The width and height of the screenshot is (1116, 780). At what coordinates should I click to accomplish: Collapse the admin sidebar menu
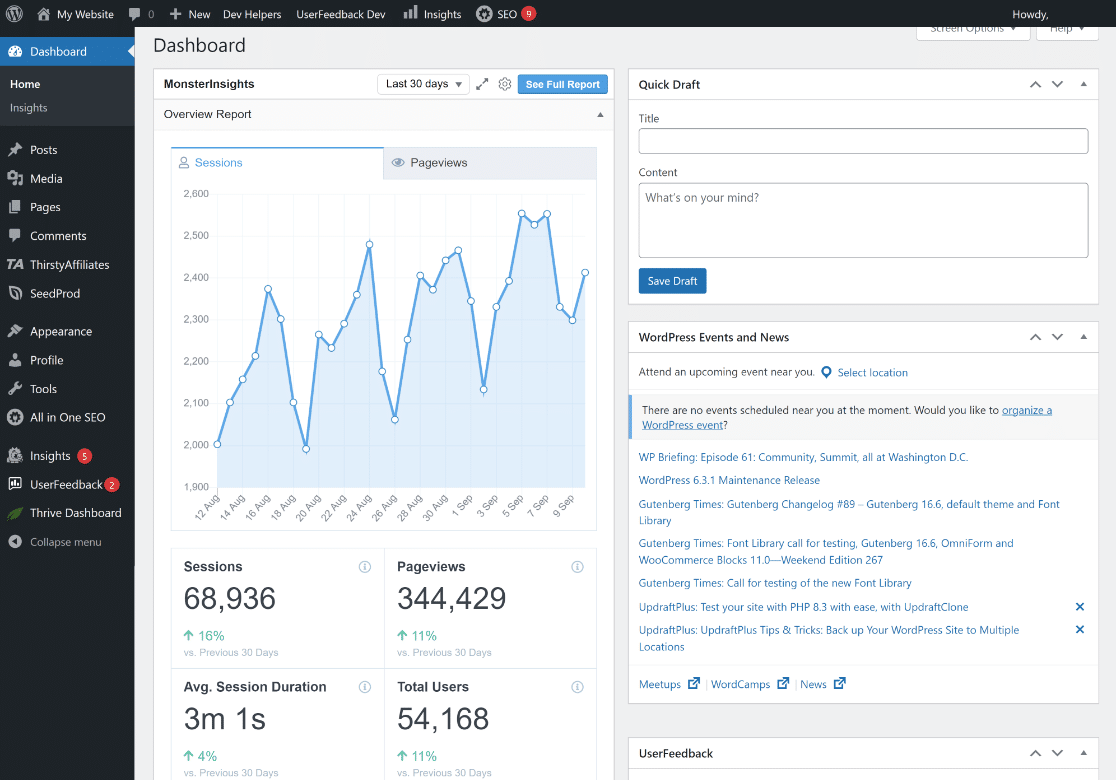pos(67,542)
